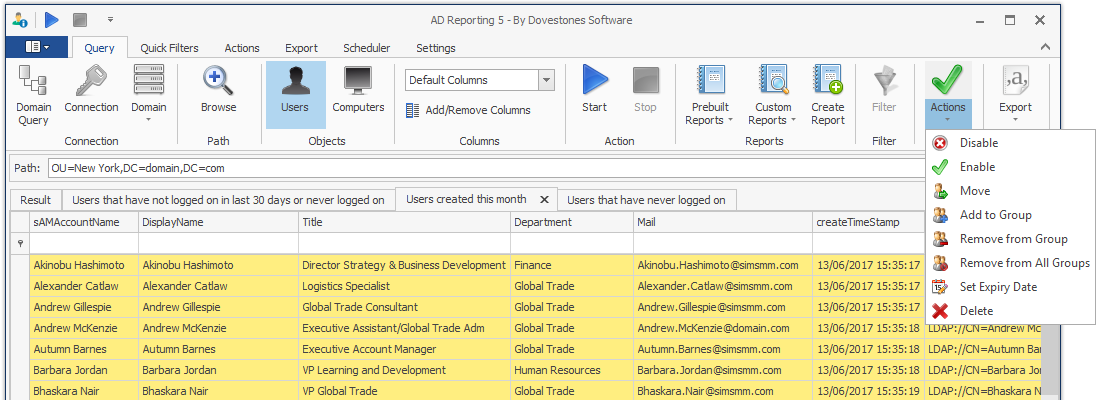Expand the Prebuilt Reports dropdown
The height and width of the screenshot is (400, 1101).
tap(710, 94)
